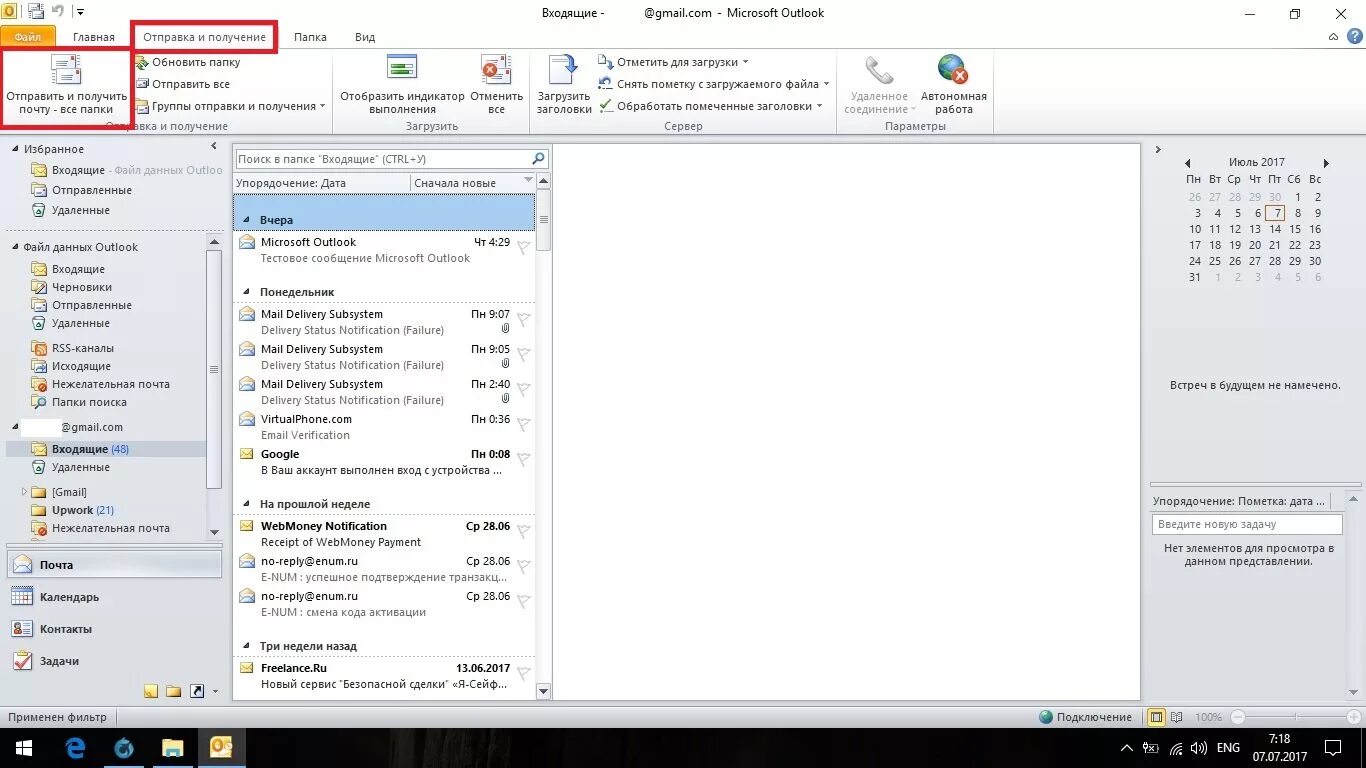Open WebMoney Notification message
The image size is (1366, 768).
tap(384, 534)
